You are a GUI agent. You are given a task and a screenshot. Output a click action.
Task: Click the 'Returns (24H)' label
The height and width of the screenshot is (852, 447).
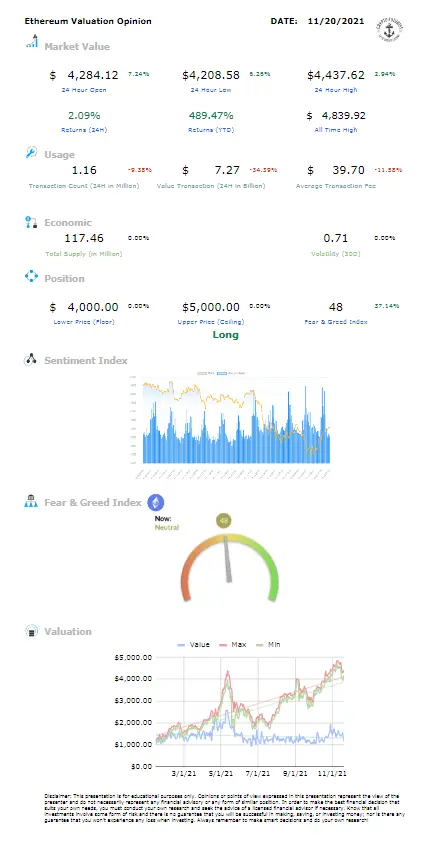tap(84, 130)
